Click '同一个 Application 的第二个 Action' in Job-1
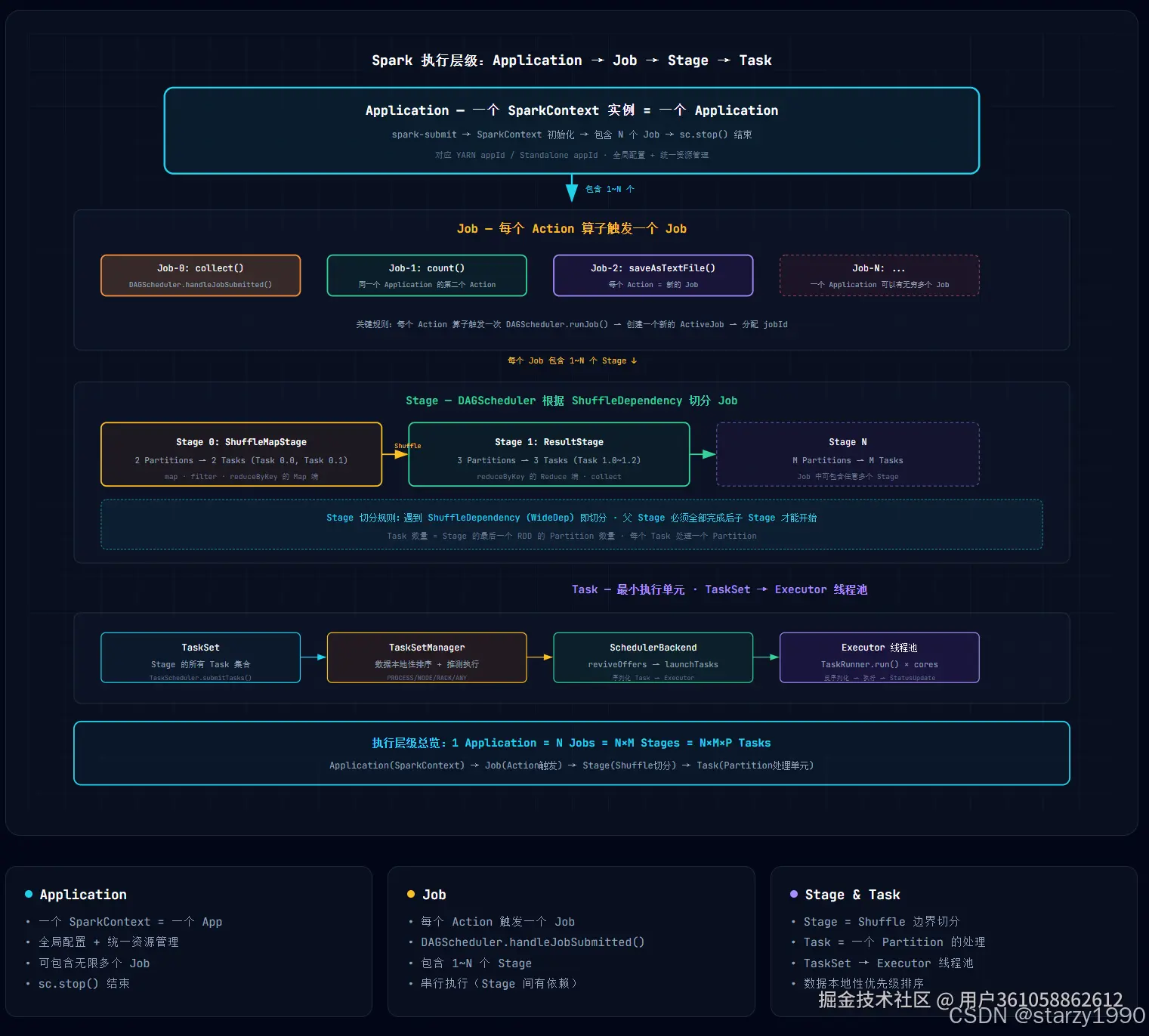Screen dimensions: 1149x1036 (427, 285)
